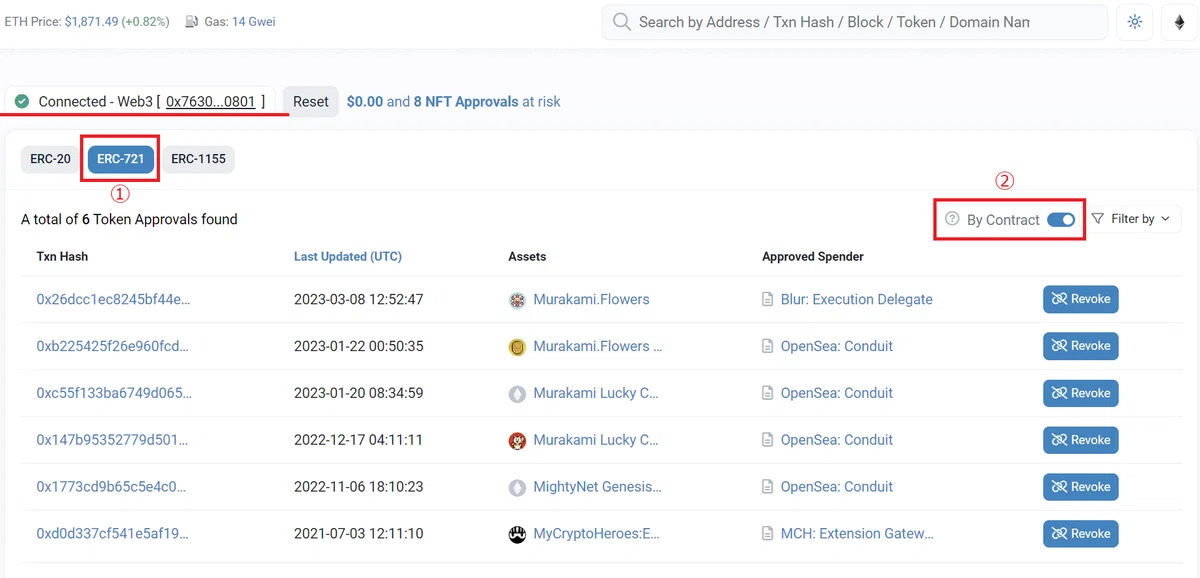This screenshot has height=578, width=1200.
Task: Revoke approval for transaction 0xb225425f26e960fcd
Action: (1081, 346)
